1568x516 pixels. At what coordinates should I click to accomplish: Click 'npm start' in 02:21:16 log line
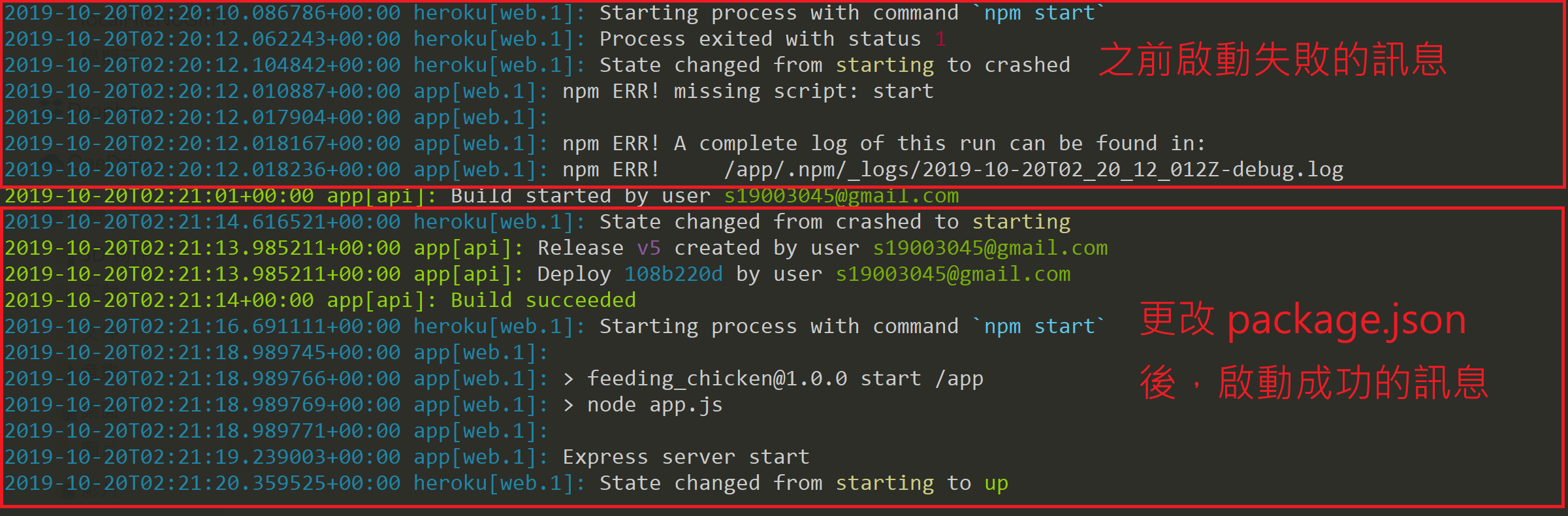pos(1039,327)
